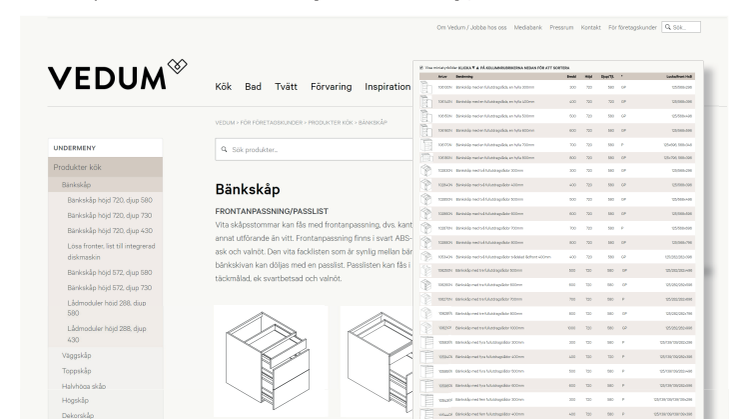Screen dimensions: 746x419
Task: Open thumbnail of tre fullutdragslådor 800mm row
Action: pyautogui.click(x=426, y=313)
